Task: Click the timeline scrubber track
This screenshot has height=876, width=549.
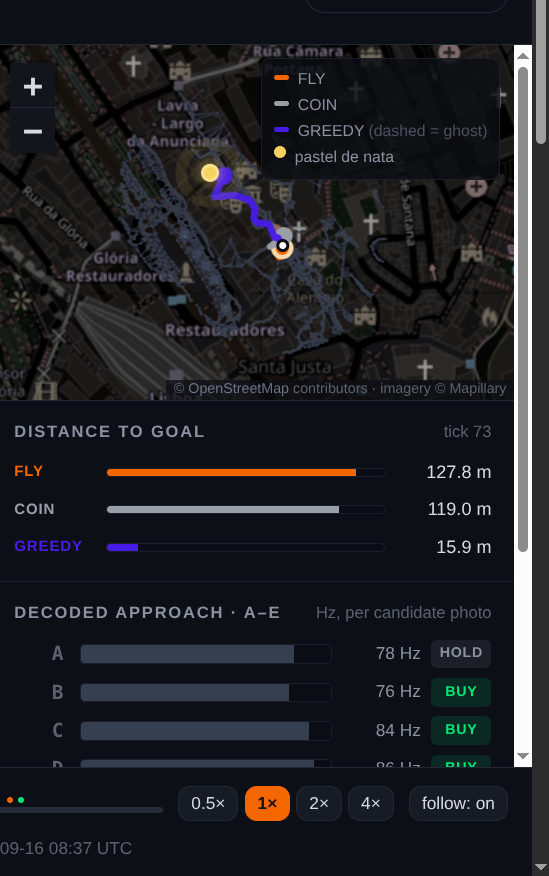Action: (x=82, y=810)
